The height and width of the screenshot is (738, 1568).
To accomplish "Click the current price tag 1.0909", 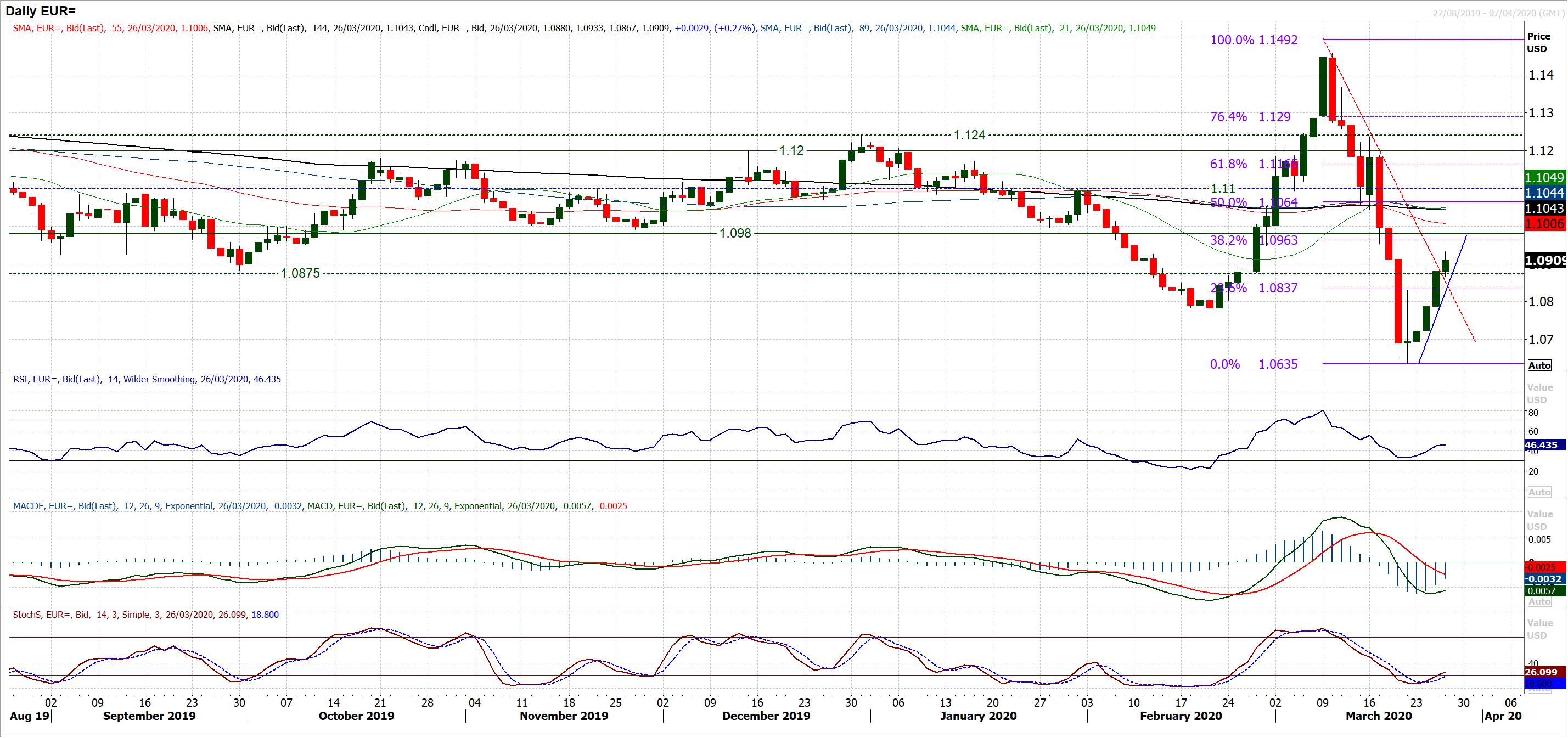I will tap(1546, 261).
